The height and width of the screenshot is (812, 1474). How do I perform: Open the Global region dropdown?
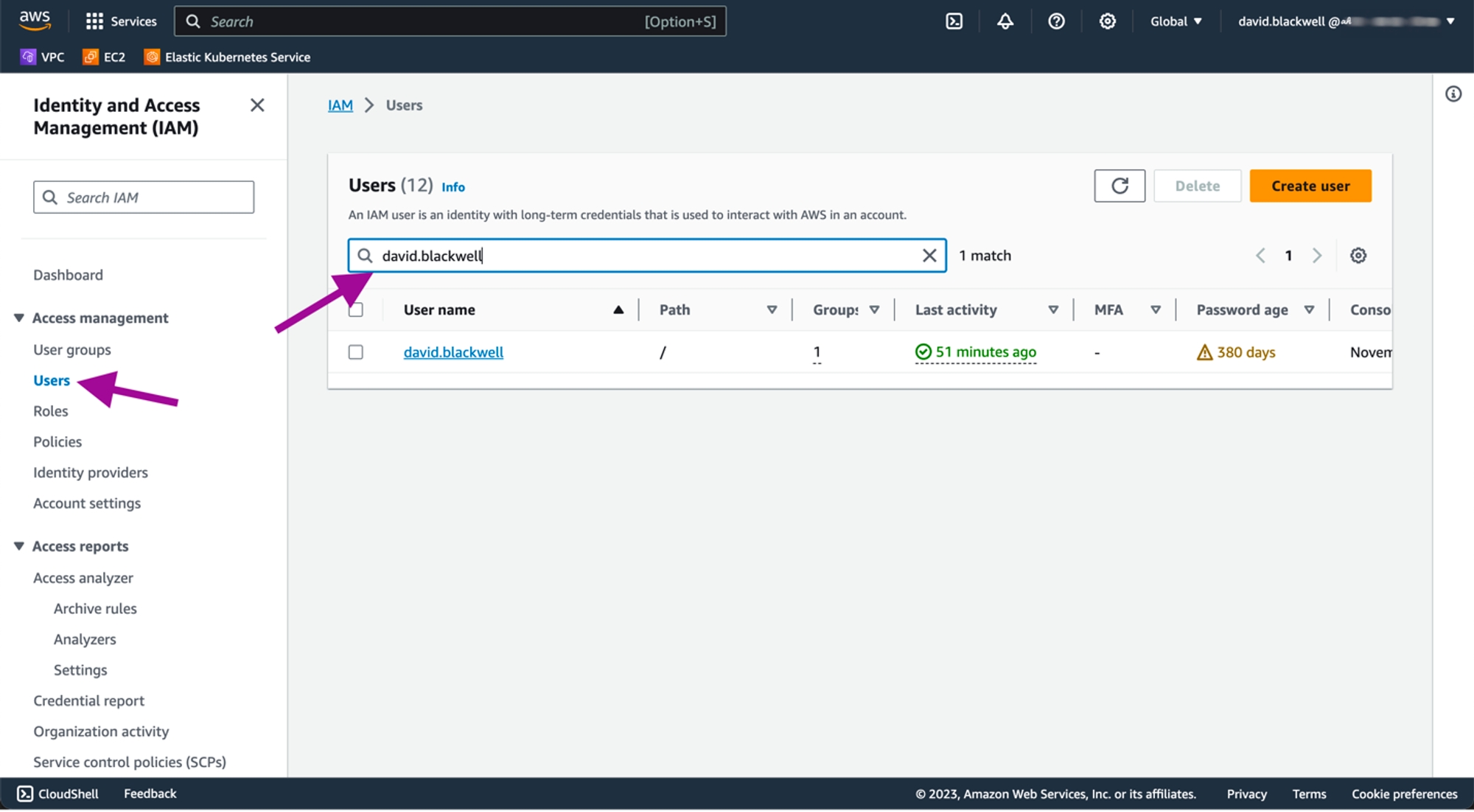pyautogui.click(x=1176, y=21)
